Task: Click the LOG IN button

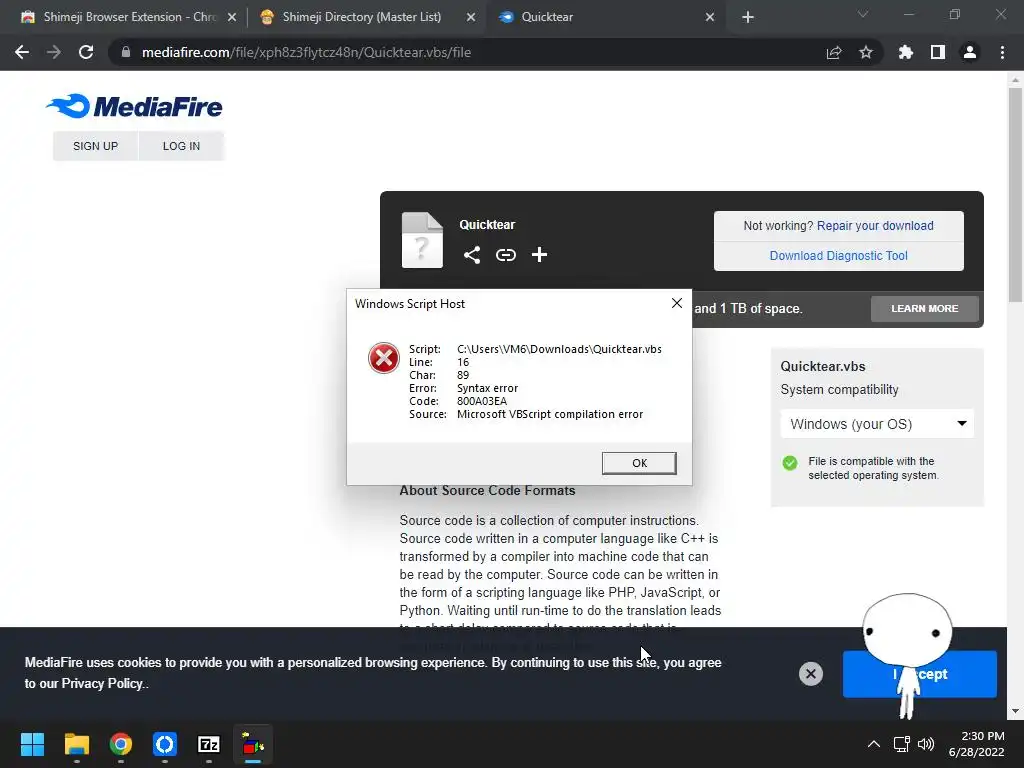Action: point(181,146)
